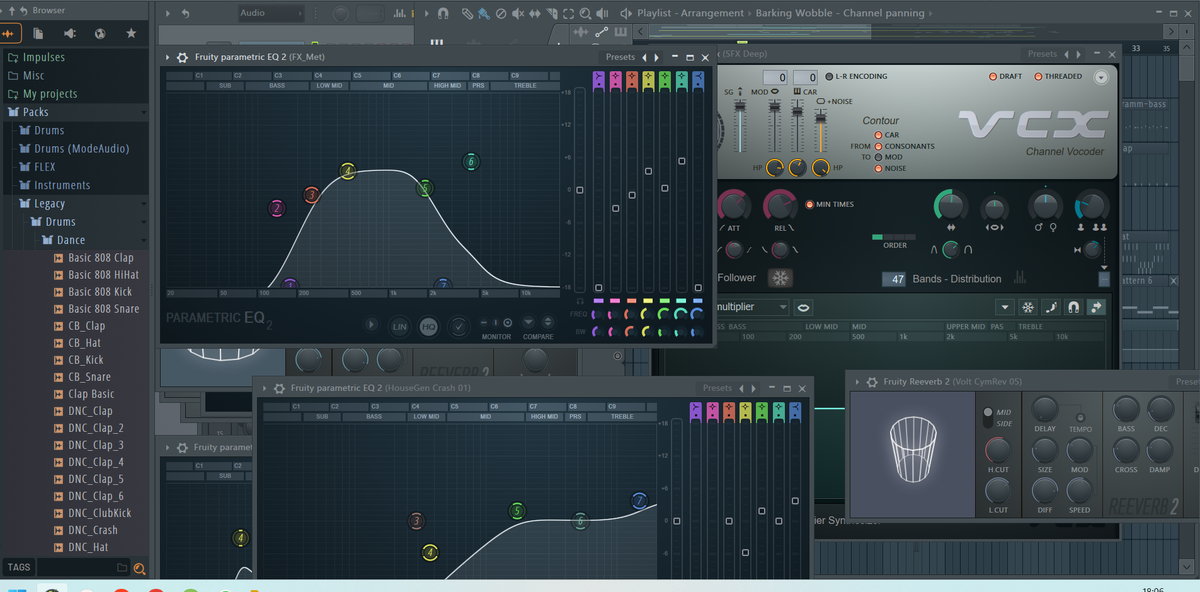The width and height of the screenshot is (1200, 592).
Task: Click the blue band 7 color tag in FX_Met EQ
Action: click(696, 80)
